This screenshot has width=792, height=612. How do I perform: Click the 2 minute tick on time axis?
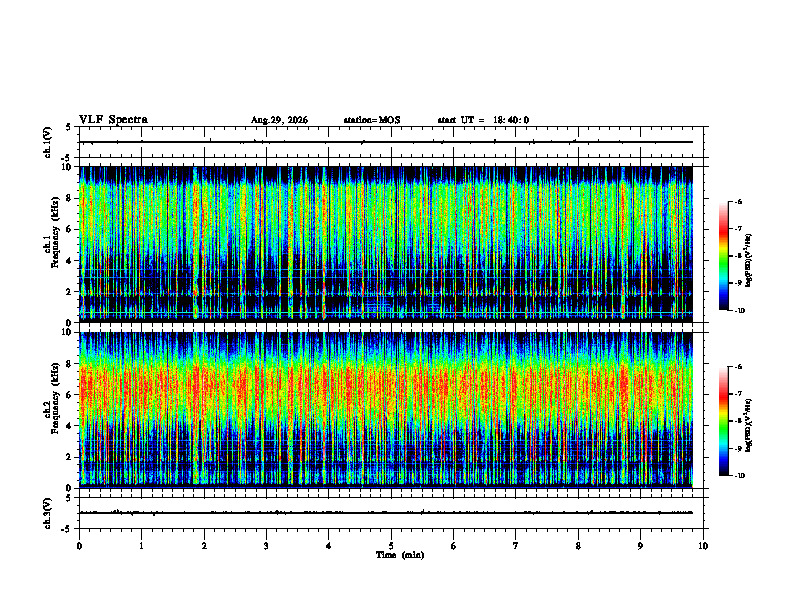click(204, 546)
